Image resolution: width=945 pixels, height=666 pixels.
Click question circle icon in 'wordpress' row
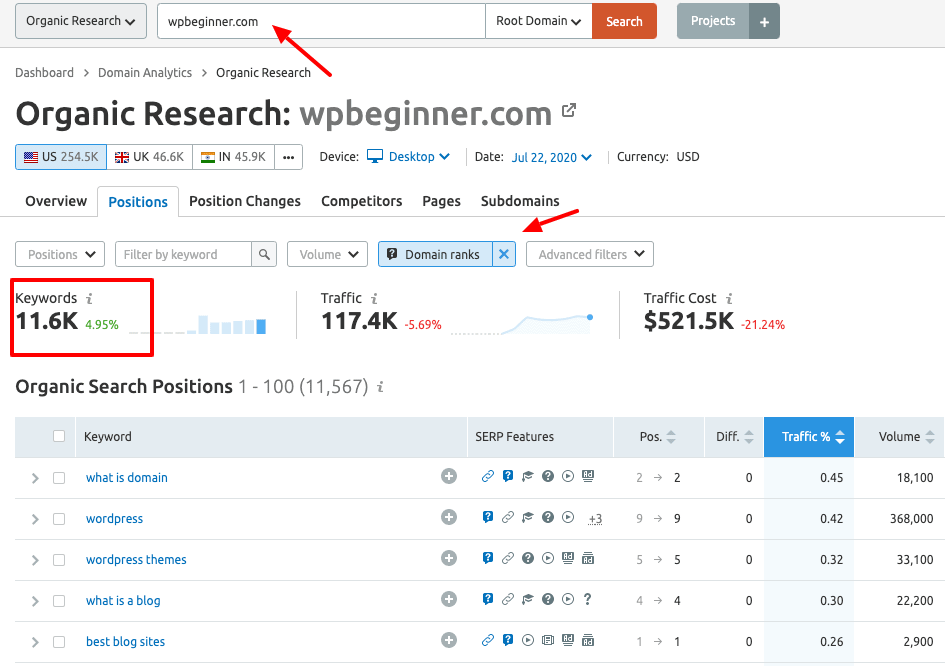(548, 518)
